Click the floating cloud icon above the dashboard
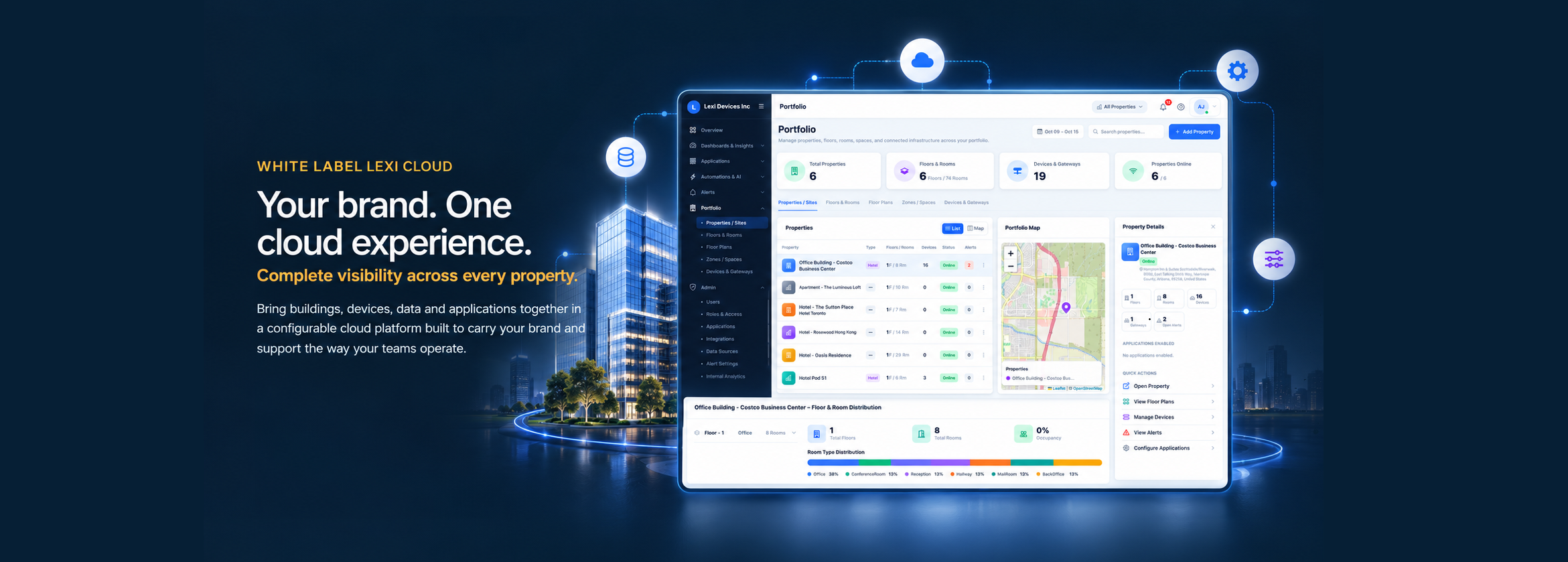Screen dimensions: 1568x562 [922, 61]
